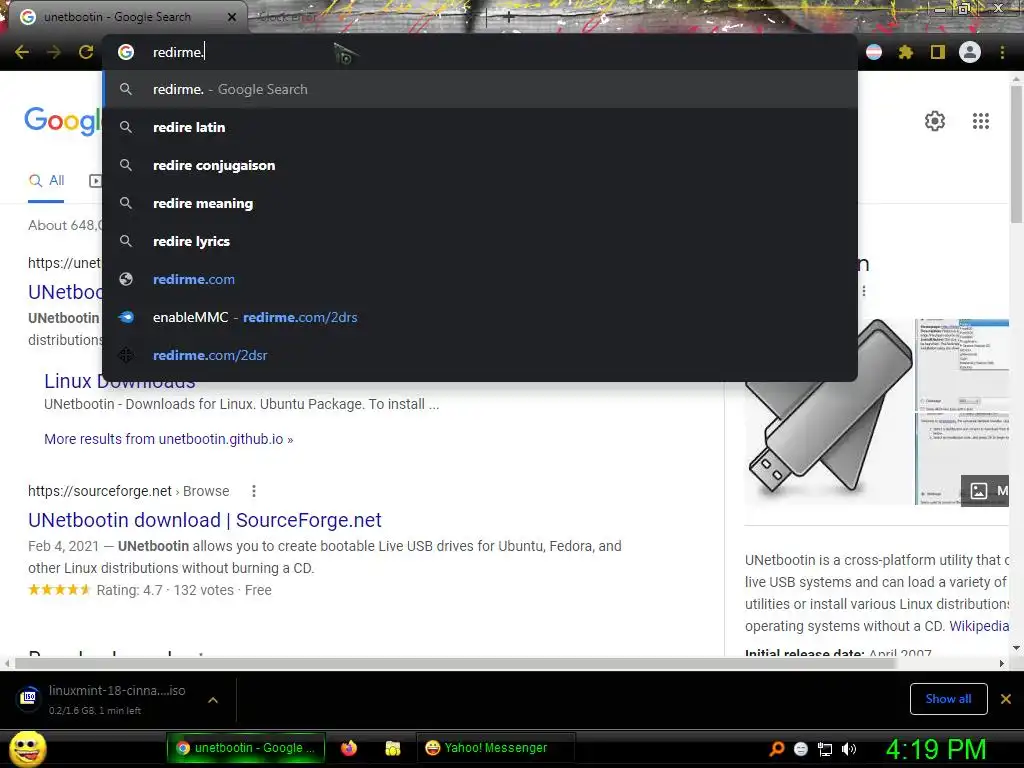Viewport: 1024px width, 768px height.
Task: Open Yahoo! Messenger from taskbar
Action: click(x=496, y=748)
